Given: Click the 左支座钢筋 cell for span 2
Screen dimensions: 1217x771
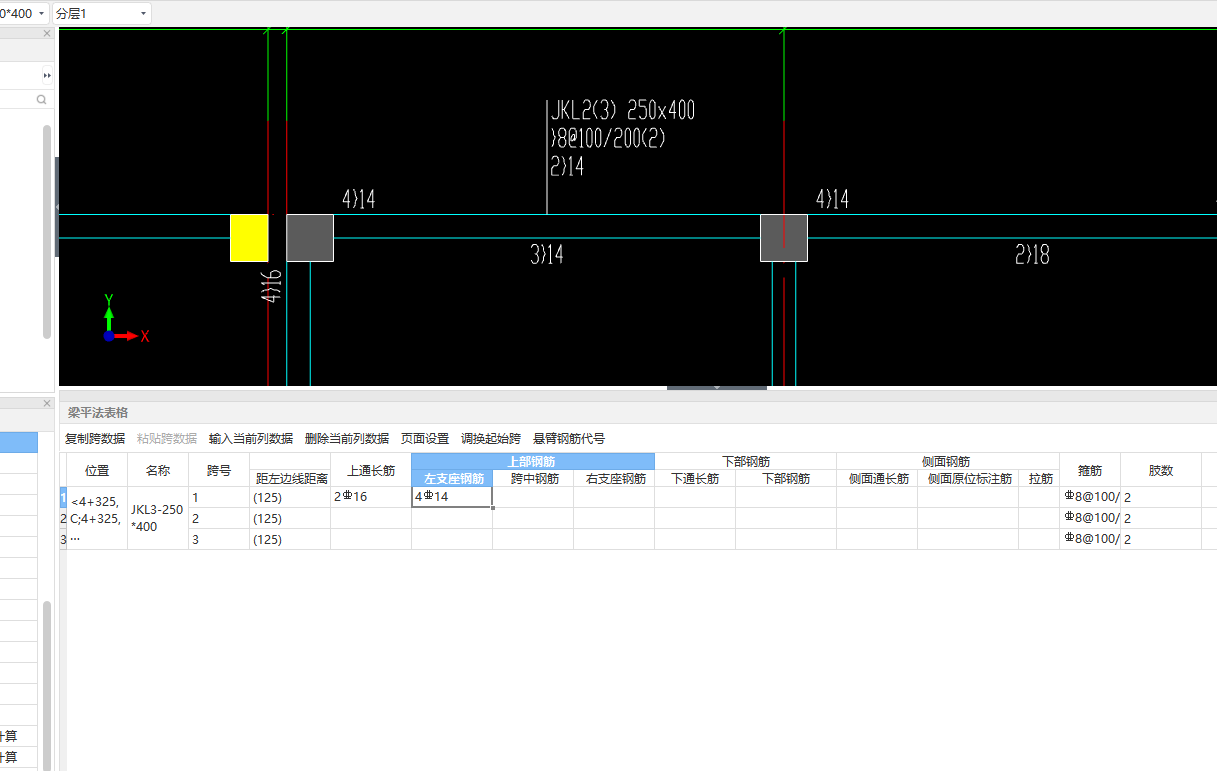Looking at the screenshot, I should pyautogui.click(x=452, y=518).
